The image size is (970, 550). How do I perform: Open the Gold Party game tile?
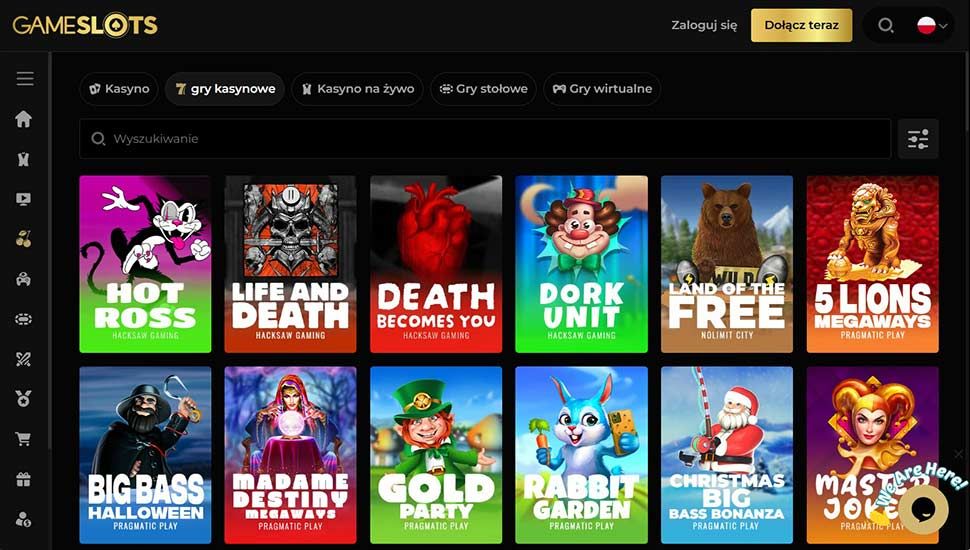coord(436,455)
